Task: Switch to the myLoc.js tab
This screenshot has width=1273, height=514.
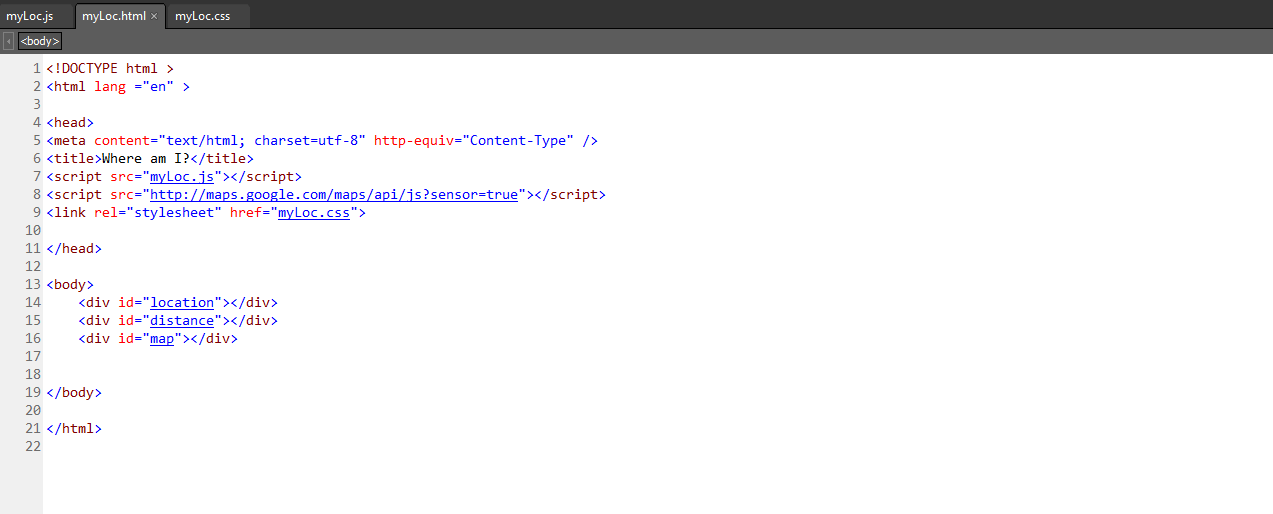Action: 30,16
